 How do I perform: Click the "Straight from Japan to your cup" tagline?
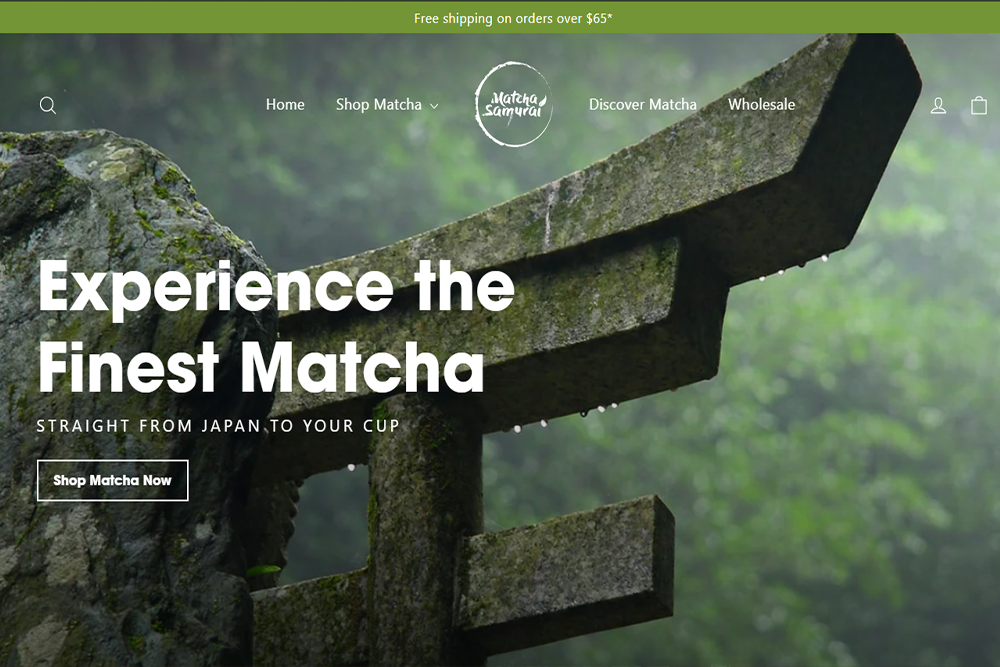coord(218,426)
